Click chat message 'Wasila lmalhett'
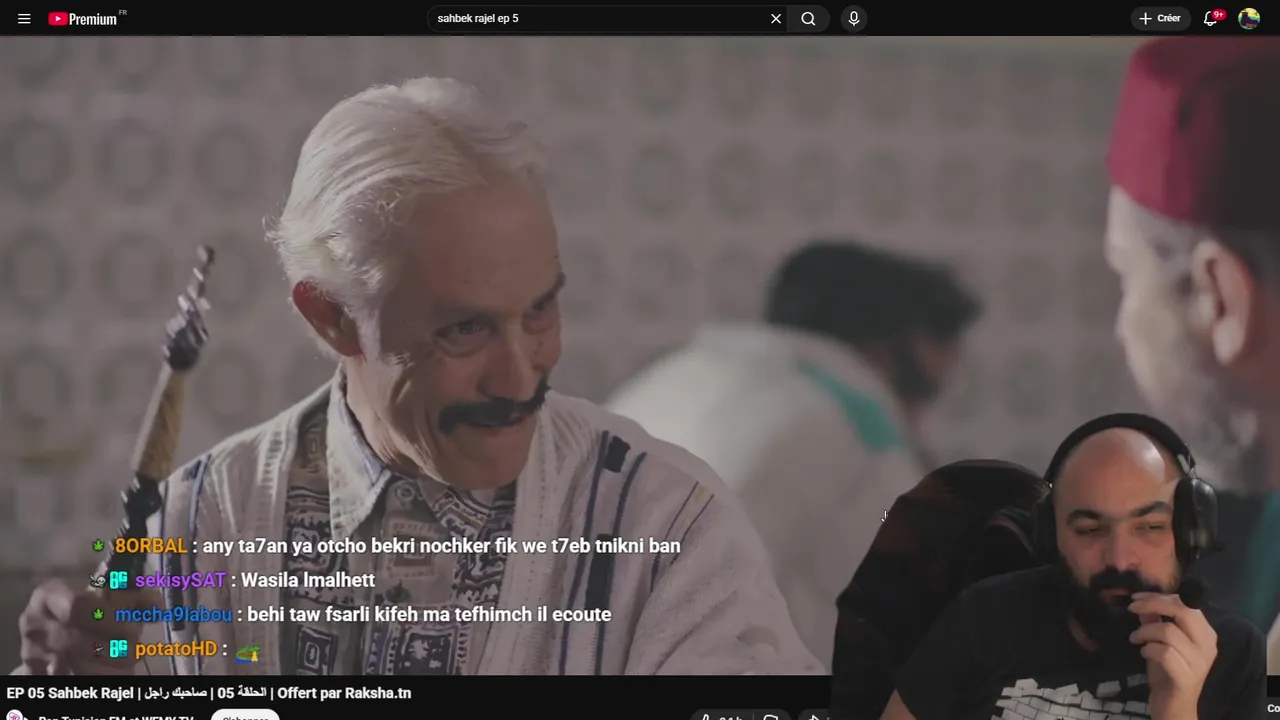 click(x=308, y=580)
